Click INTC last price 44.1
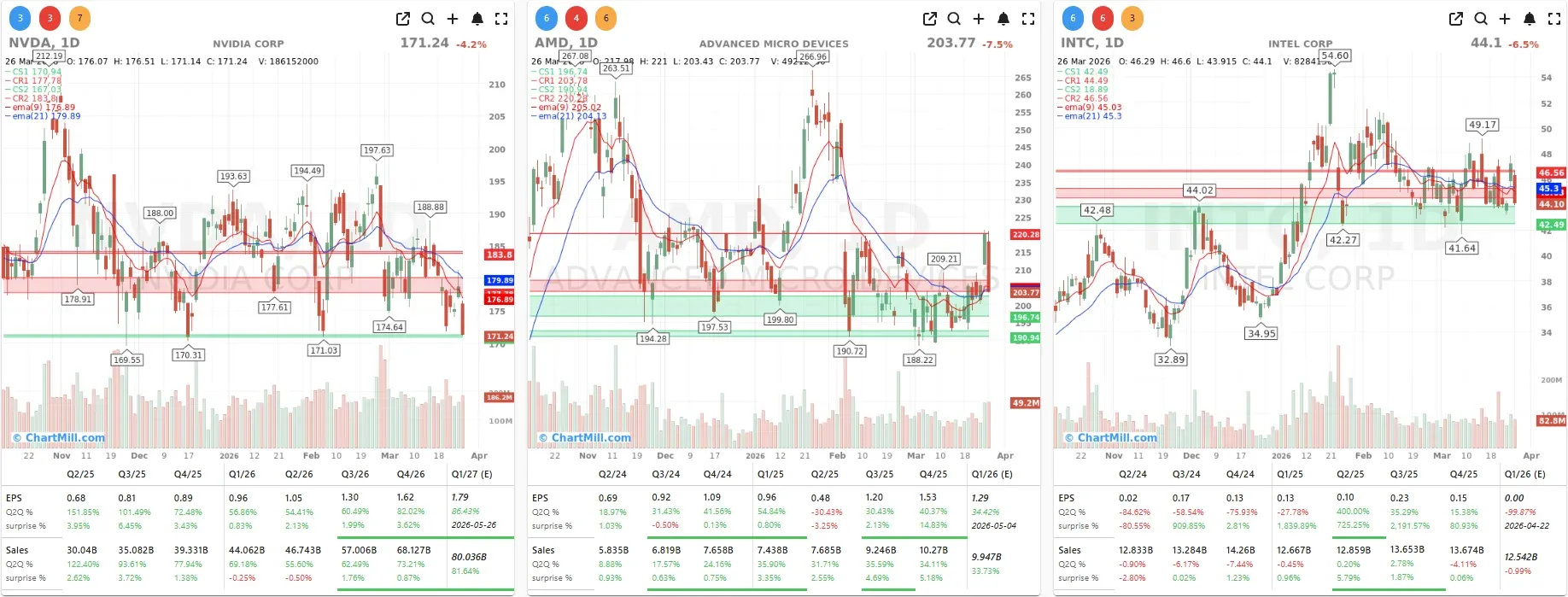 pyautogui.click(x=1486, y=43)
